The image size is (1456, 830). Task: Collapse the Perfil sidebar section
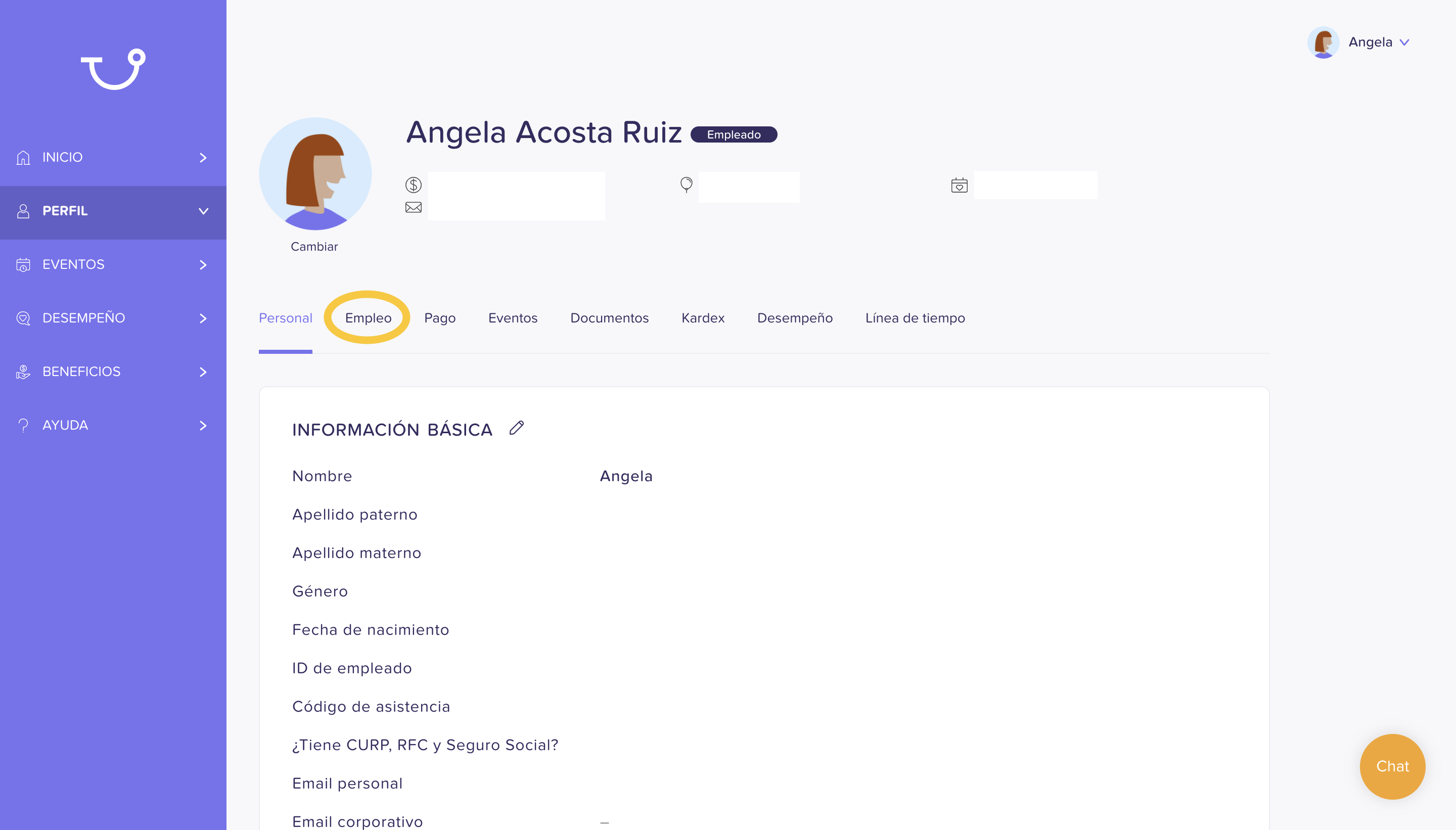[203, 211]
